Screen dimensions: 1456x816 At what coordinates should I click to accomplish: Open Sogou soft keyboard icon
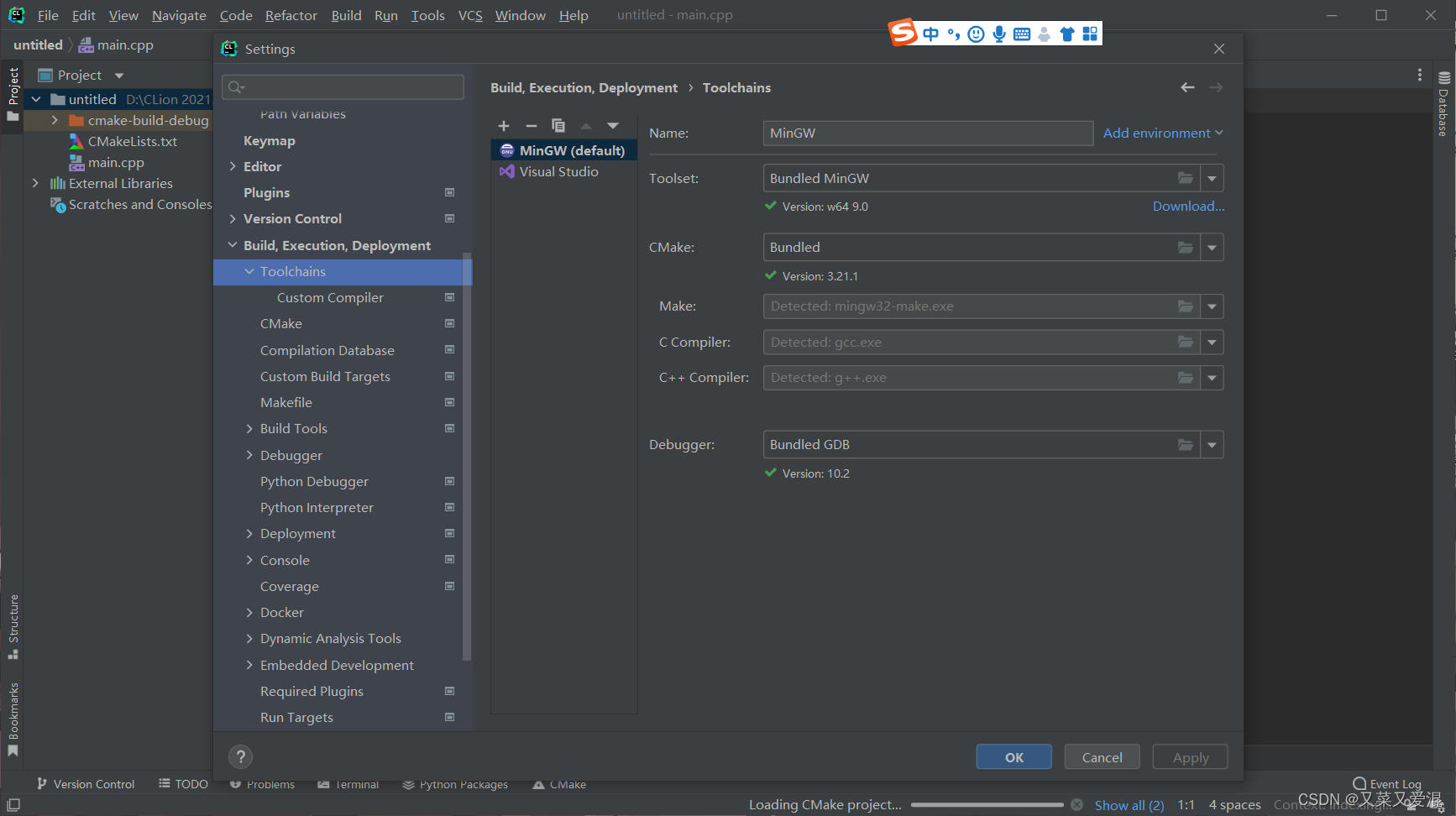[x=1022, y=34]
